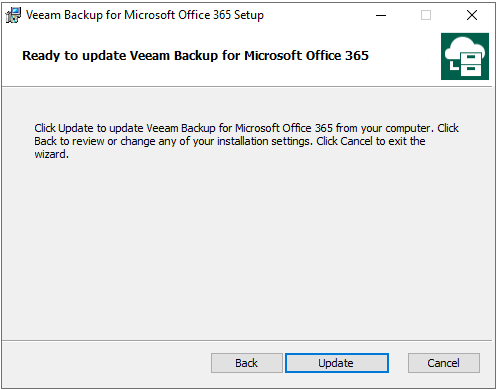Cancel the Veeam Backup setup
The width and height of the screenshot is (497, 390).
[x=444, y=363]
